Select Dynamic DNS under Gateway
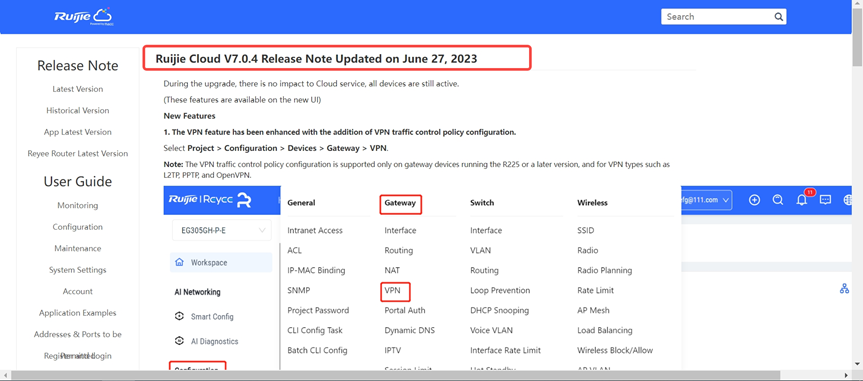The width and height of the screenshot is (863, 381). [x=409, y=330]
